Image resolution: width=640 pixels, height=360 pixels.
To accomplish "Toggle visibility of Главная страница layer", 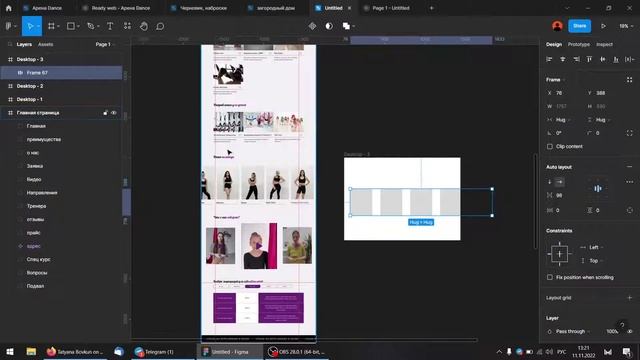I will (114, 113).
